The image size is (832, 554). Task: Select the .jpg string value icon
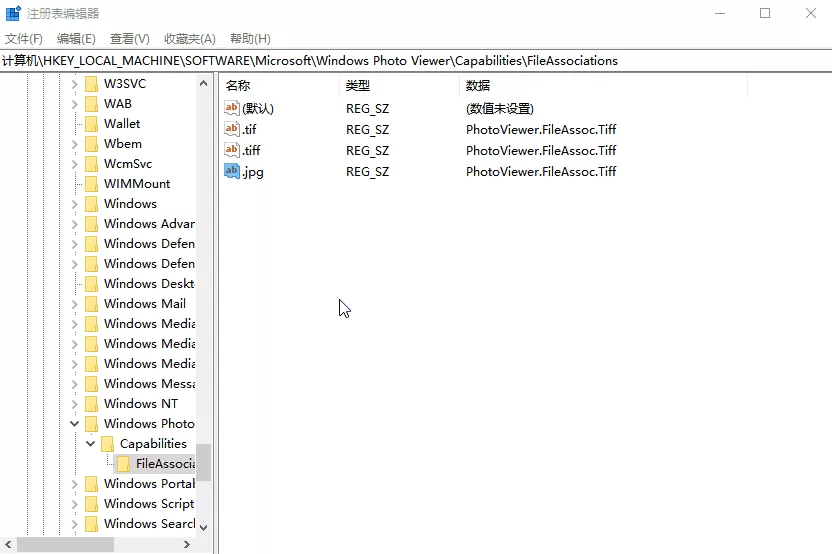232,171
